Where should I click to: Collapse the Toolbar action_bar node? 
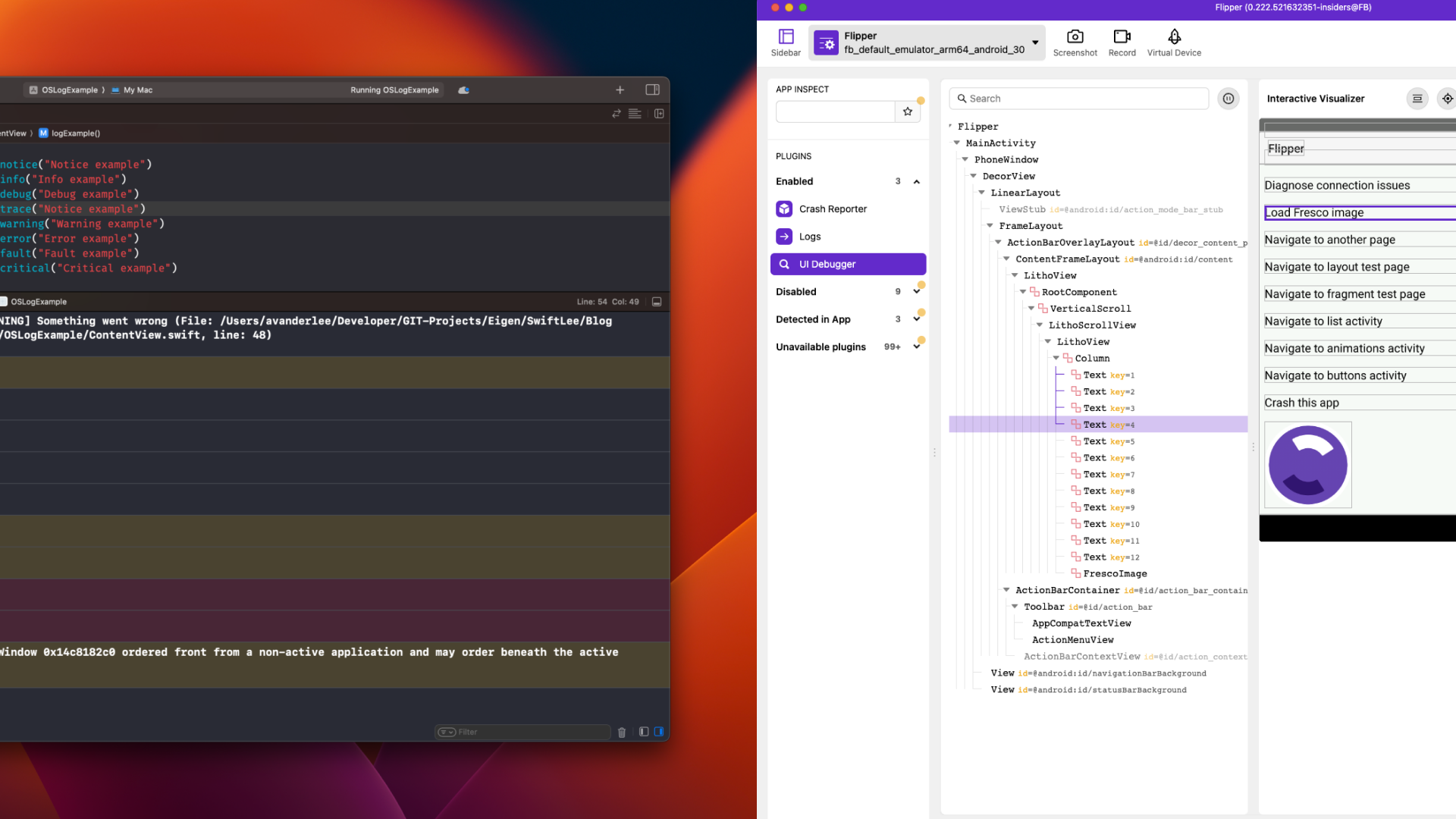point(1015,607)
